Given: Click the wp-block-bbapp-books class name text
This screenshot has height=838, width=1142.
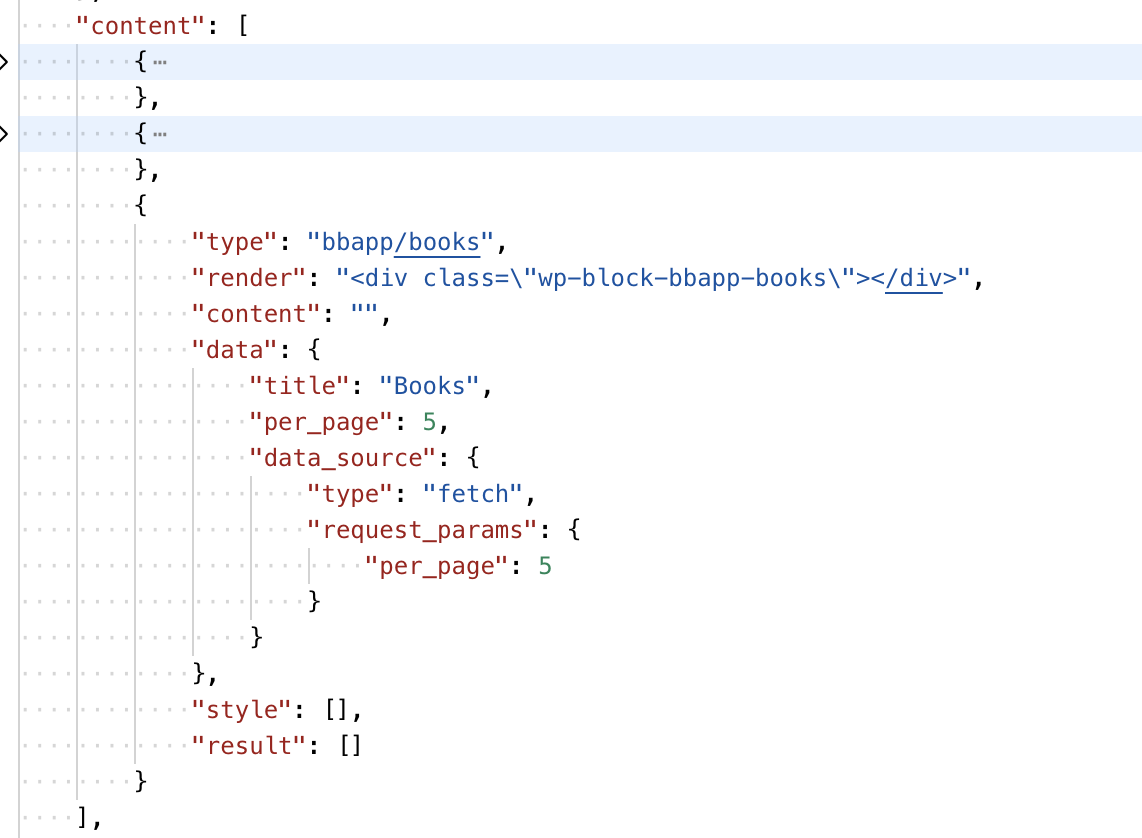Looking at the screenshot, I should [680, 278].
